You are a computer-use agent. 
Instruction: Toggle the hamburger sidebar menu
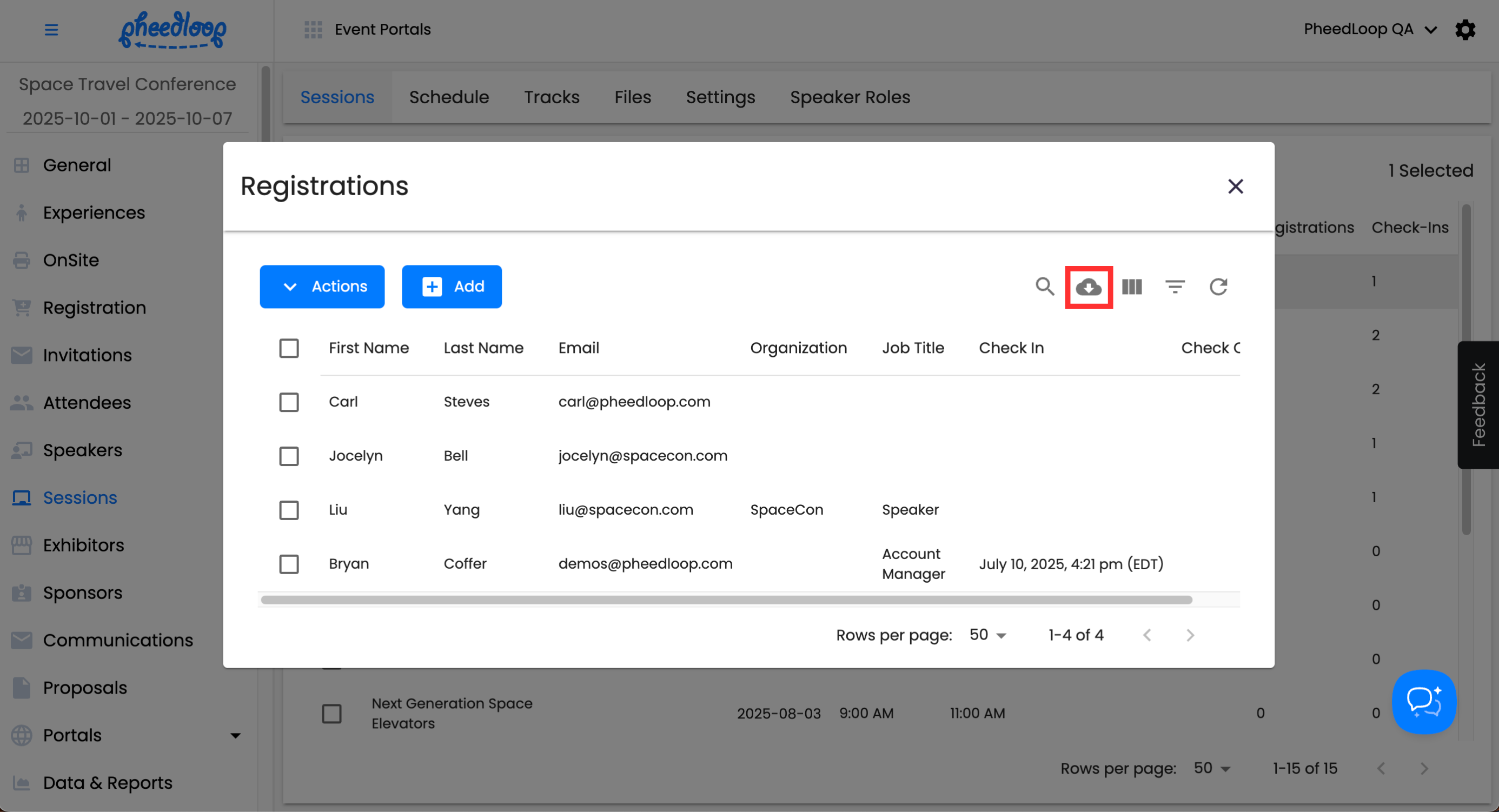click(51, 29)
